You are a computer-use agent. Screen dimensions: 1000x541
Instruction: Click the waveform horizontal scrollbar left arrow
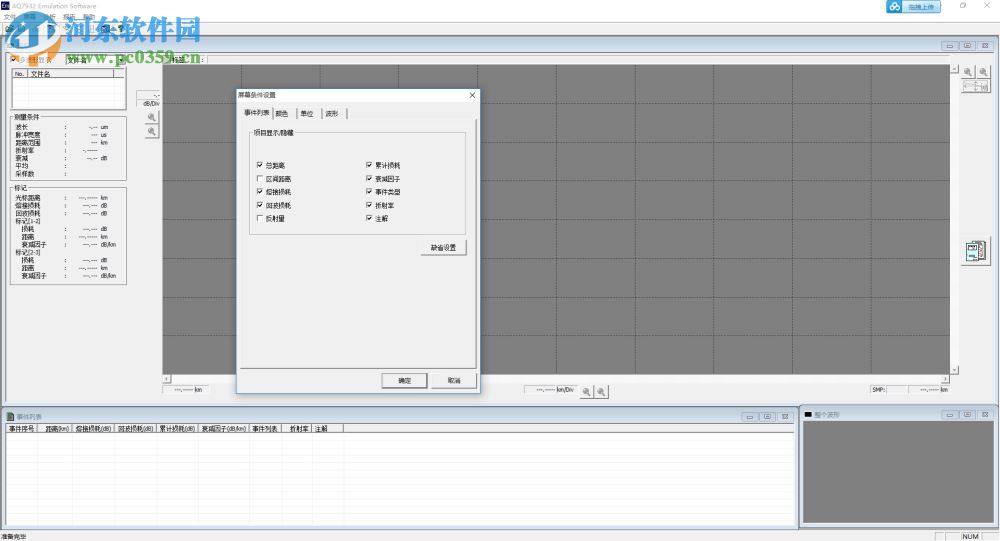(166, 378)
